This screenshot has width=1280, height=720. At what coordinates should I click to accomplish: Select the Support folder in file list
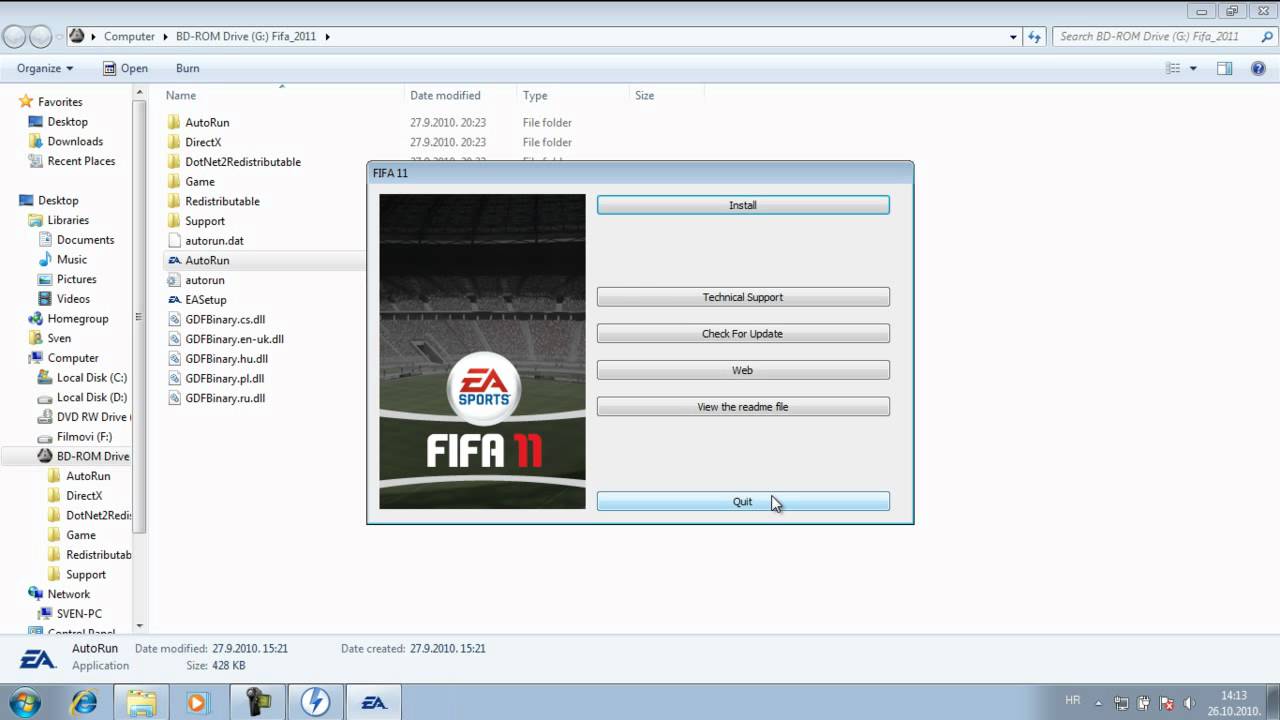(x=204, y=221)
